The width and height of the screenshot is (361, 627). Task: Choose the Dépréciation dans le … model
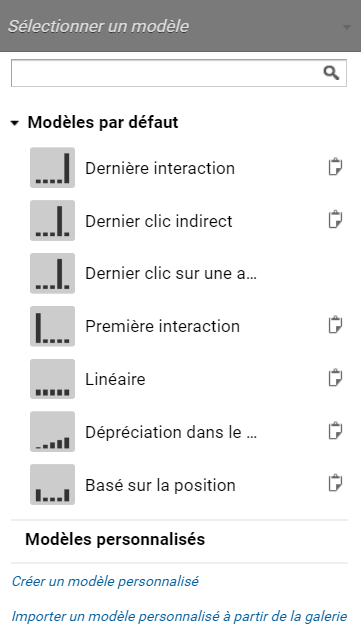[x=171, y=432]
